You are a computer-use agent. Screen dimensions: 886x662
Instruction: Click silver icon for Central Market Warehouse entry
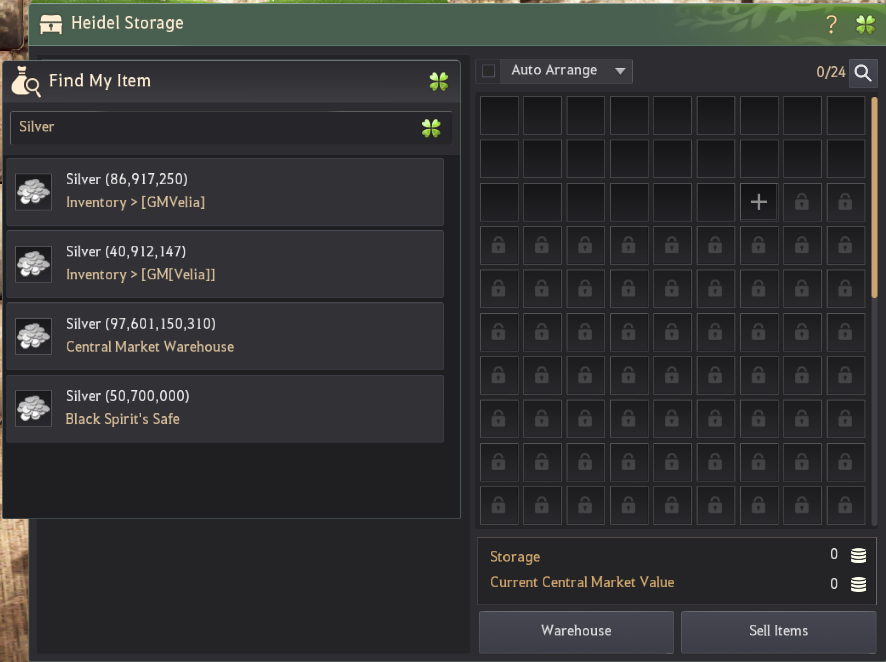pos(33,336)
